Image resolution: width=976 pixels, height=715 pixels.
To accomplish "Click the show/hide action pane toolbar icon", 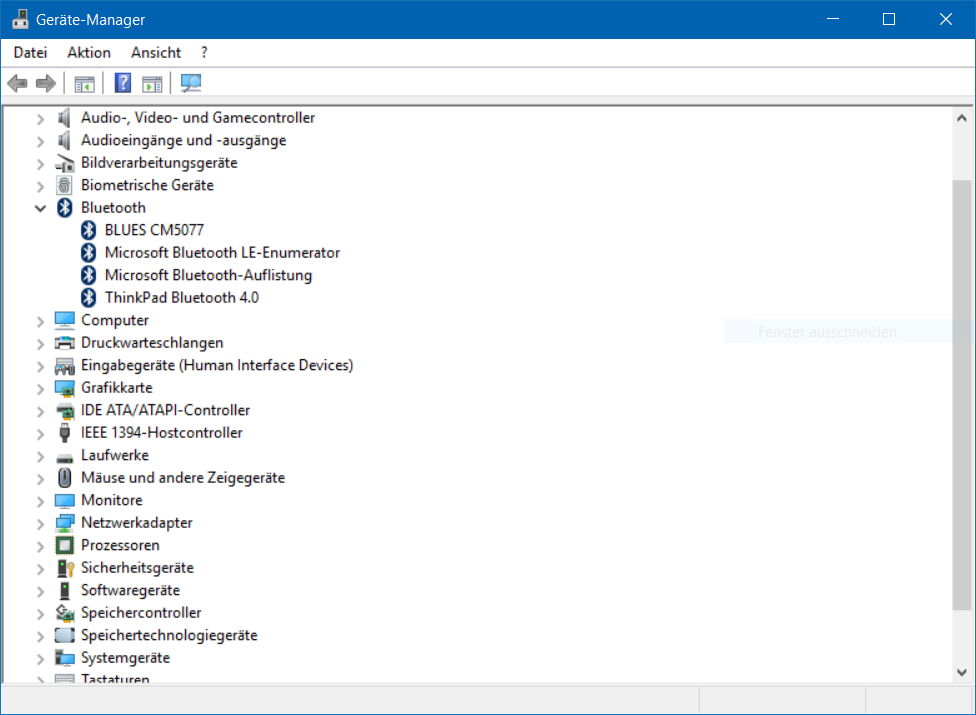I will tap(152, 83).
